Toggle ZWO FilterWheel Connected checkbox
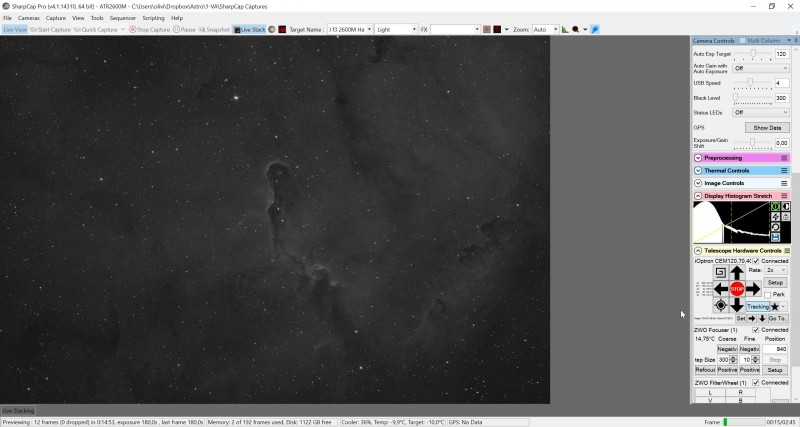The image size is (800, 427). 756,383
